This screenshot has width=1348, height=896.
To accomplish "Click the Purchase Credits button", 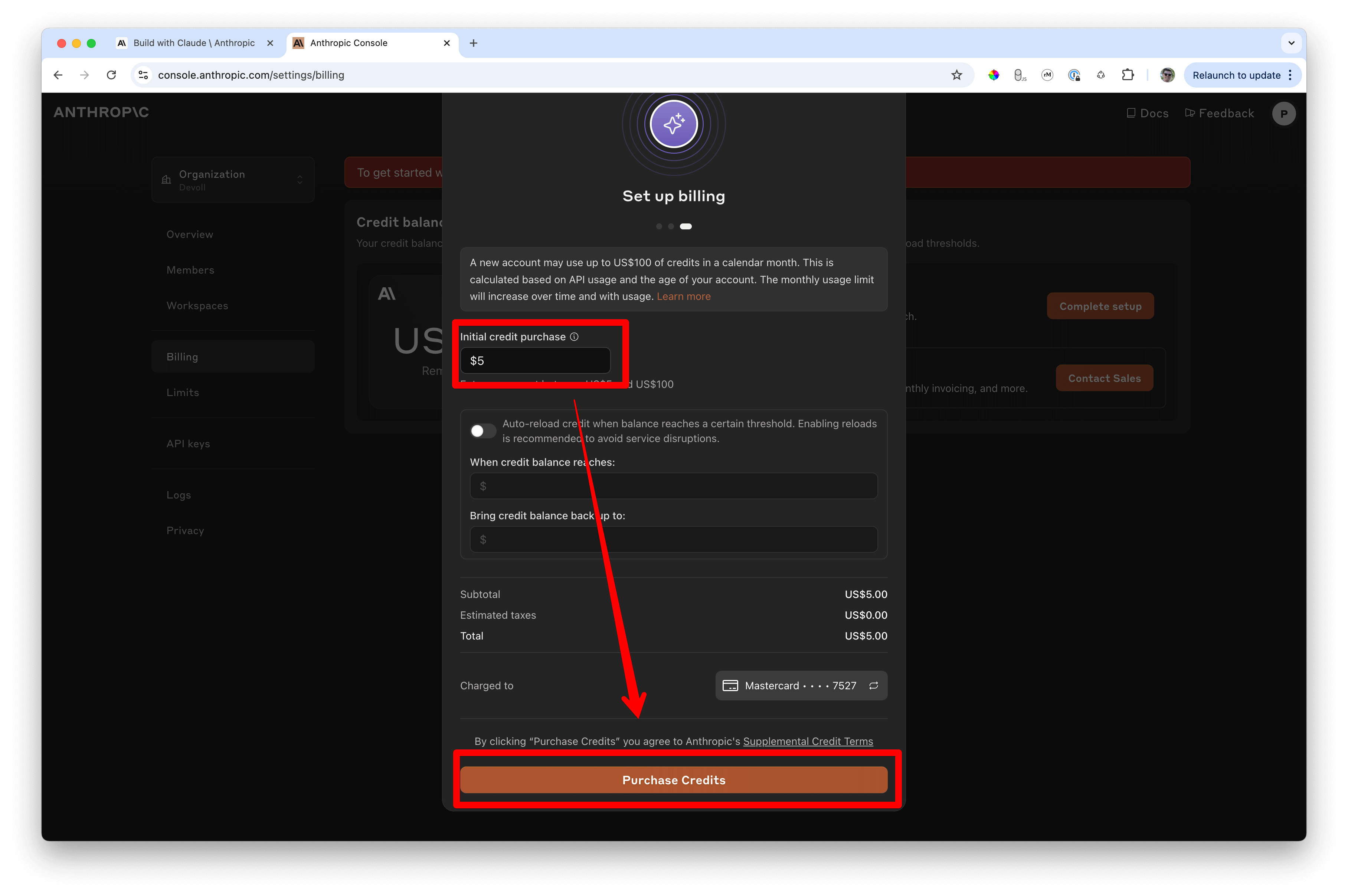I will pyautogui.click(x=674, y=780).
